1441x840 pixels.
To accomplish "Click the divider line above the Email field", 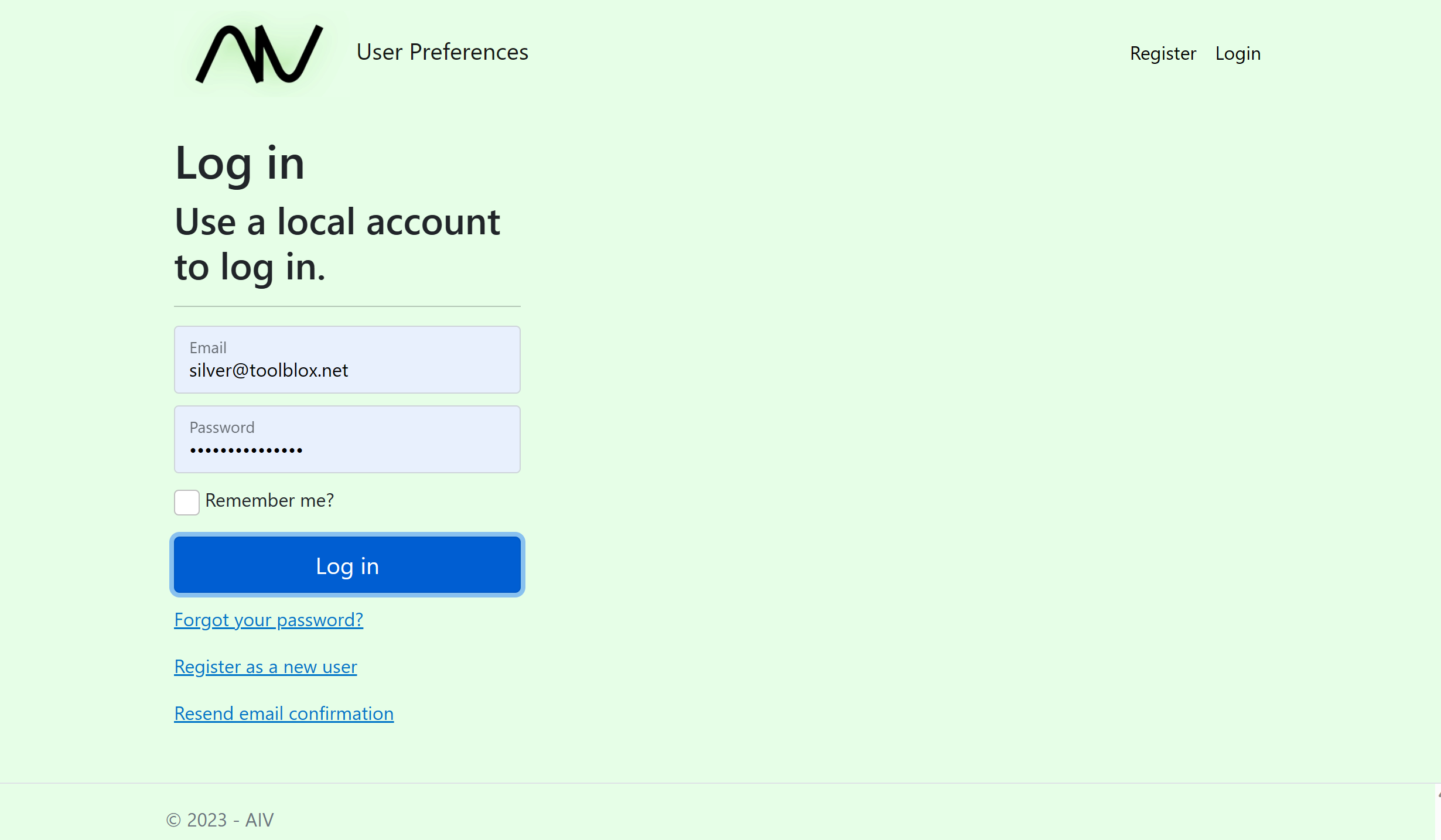I will point(347,306).
